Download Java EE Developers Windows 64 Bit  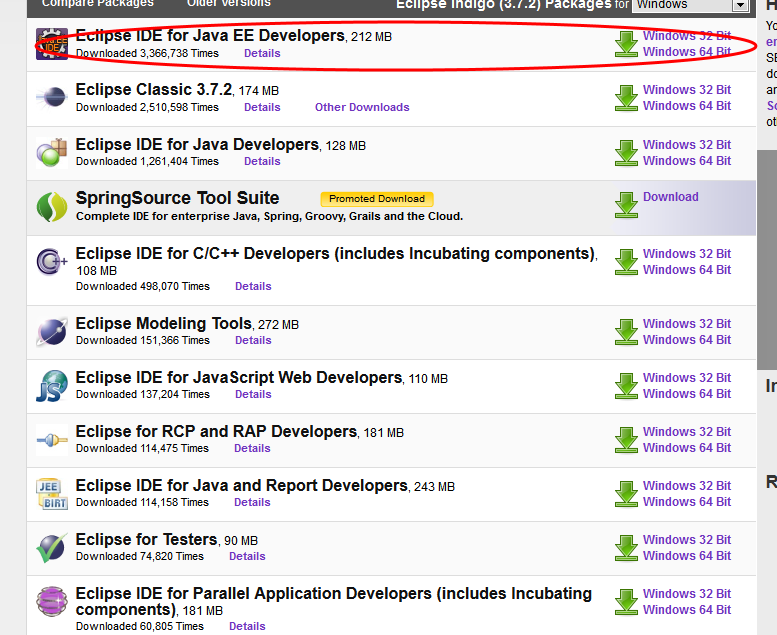tap(687, 52)
